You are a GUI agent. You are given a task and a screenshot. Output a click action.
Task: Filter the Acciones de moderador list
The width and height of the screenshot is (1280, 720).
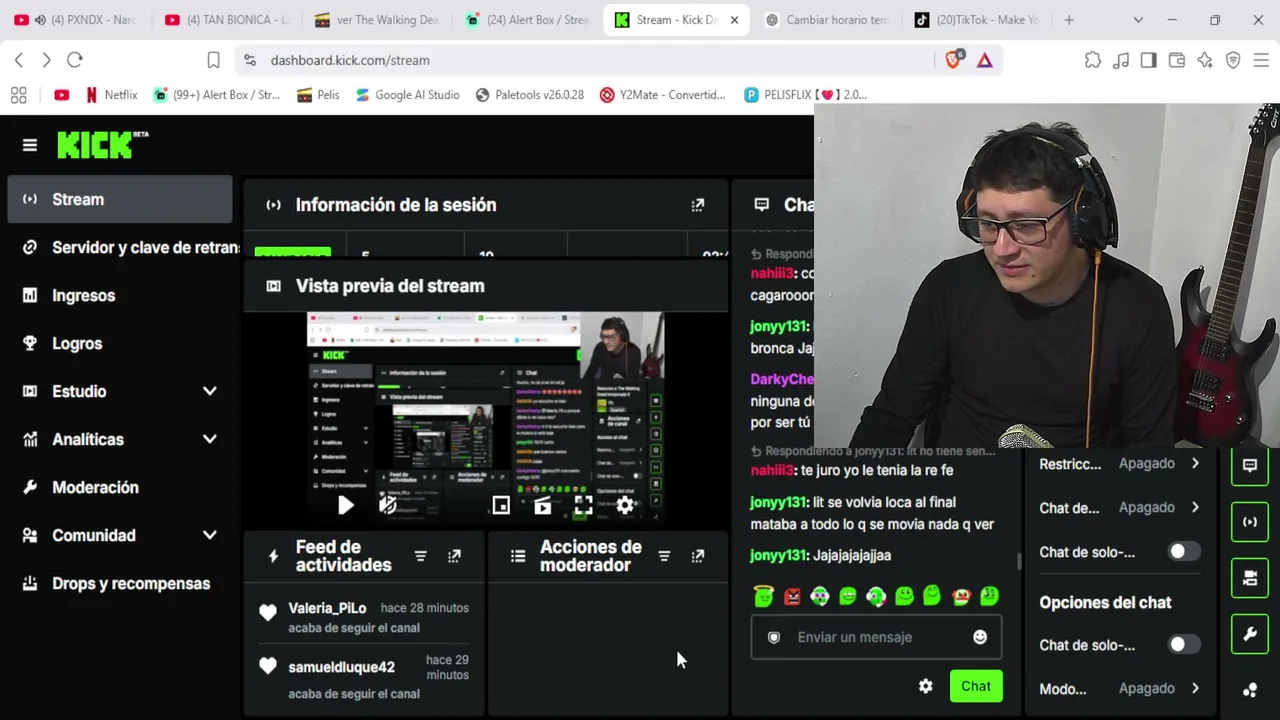click(664, 556)
